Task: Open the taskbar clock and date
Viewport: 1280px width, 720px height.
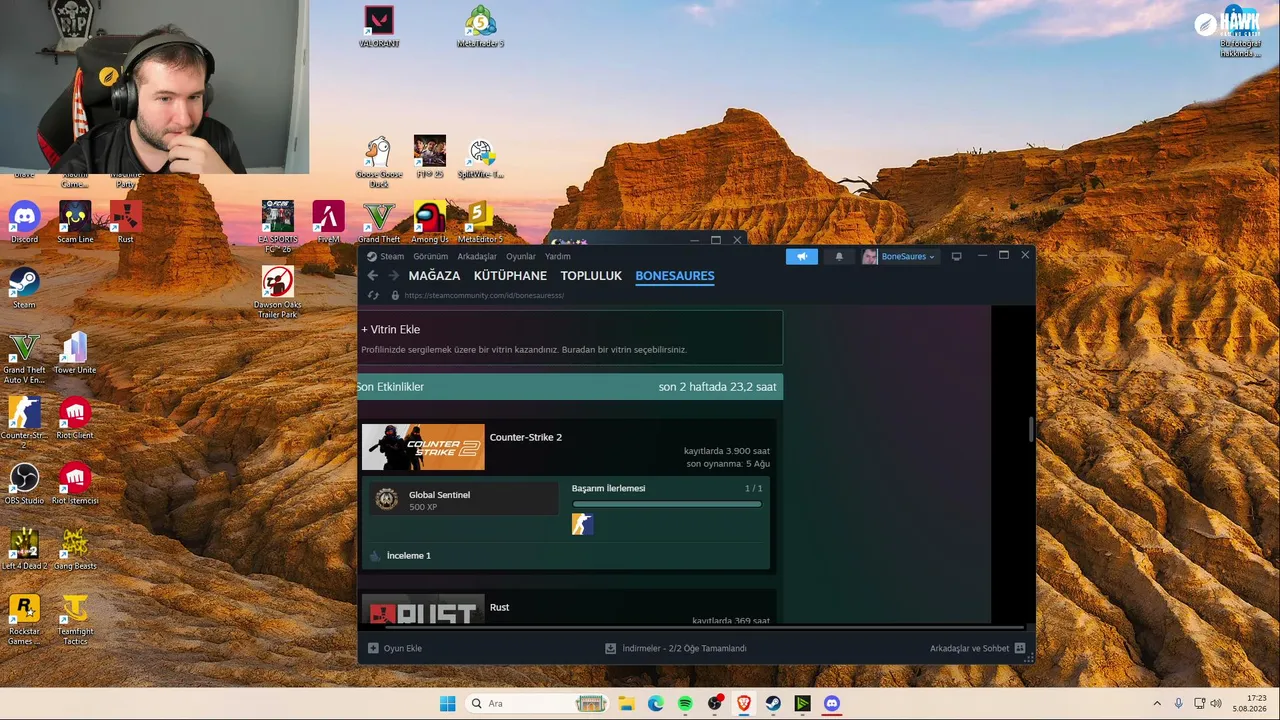Action: (x=1250, y=704)
